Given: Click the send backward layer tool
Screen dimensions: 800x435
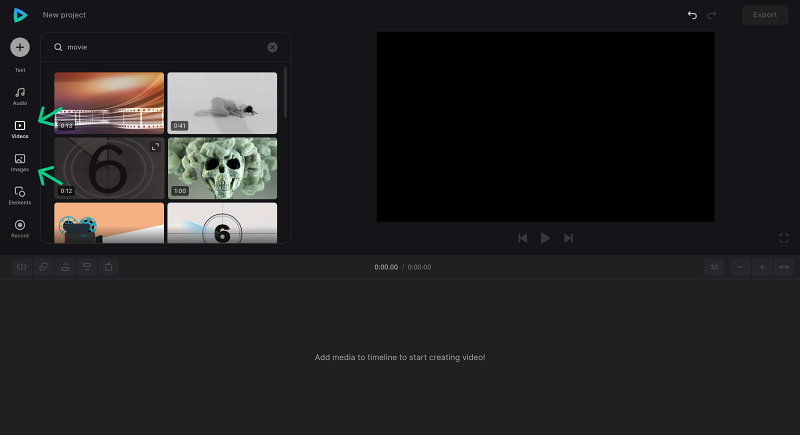Looking at the screenshot, I should [87, 267].
